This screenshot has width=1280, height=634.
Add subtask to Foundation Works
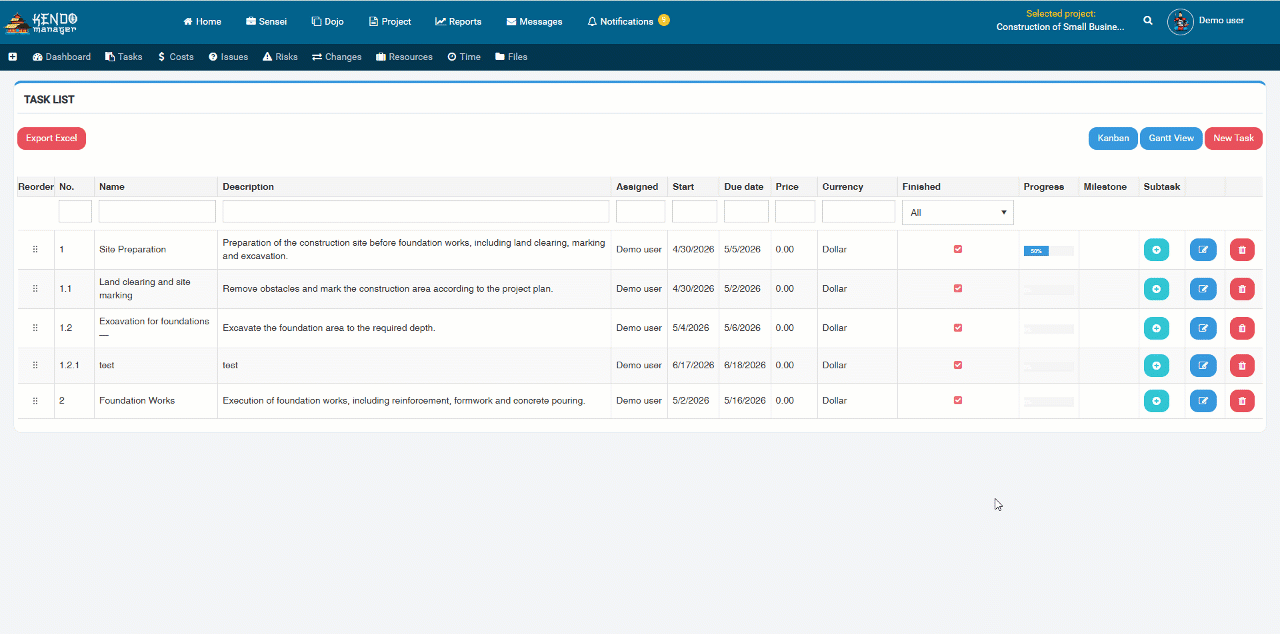[1157, 401]
